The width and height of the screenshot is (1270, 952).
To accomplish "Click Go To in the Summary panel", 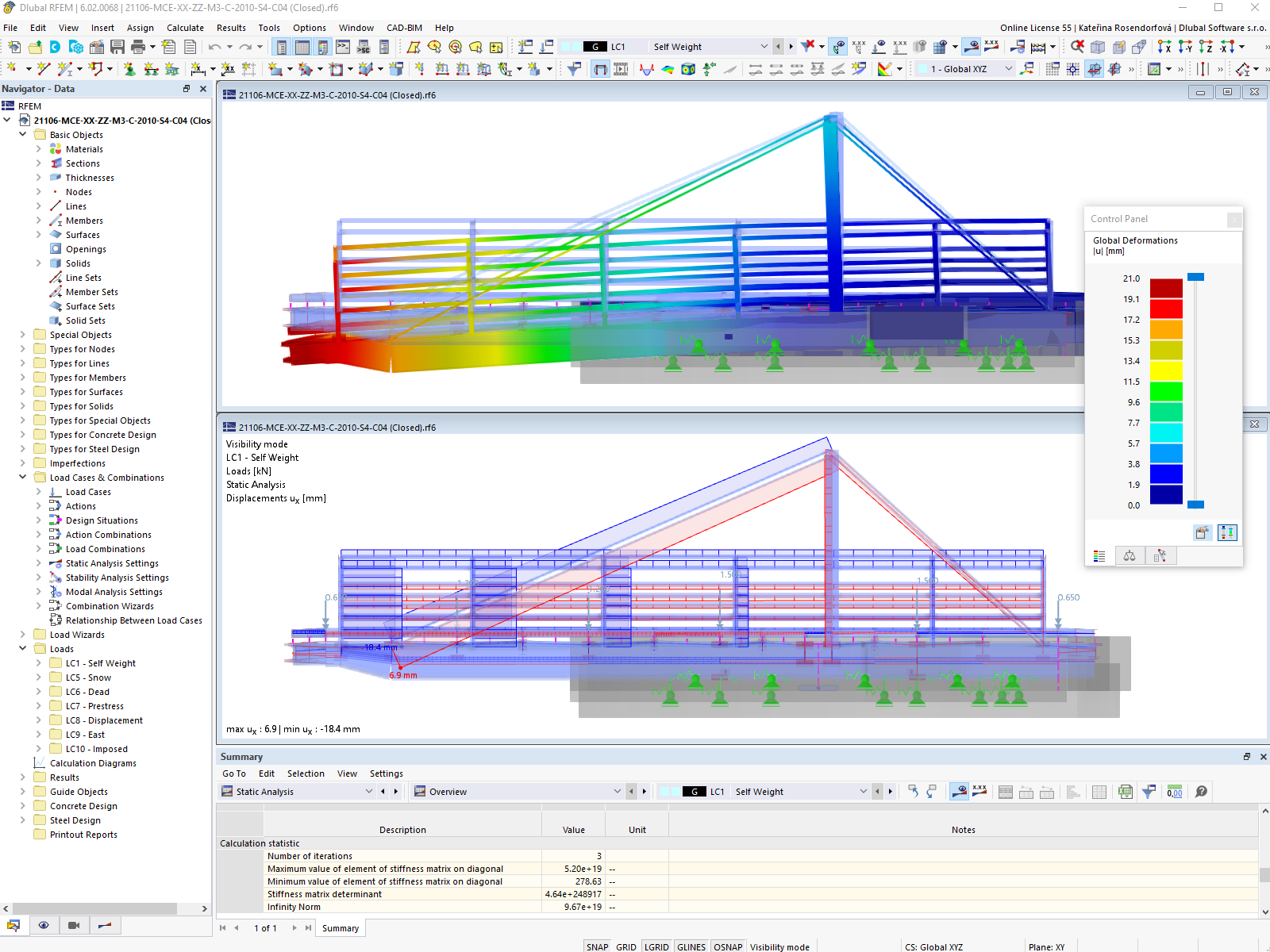I will [234, 773].
